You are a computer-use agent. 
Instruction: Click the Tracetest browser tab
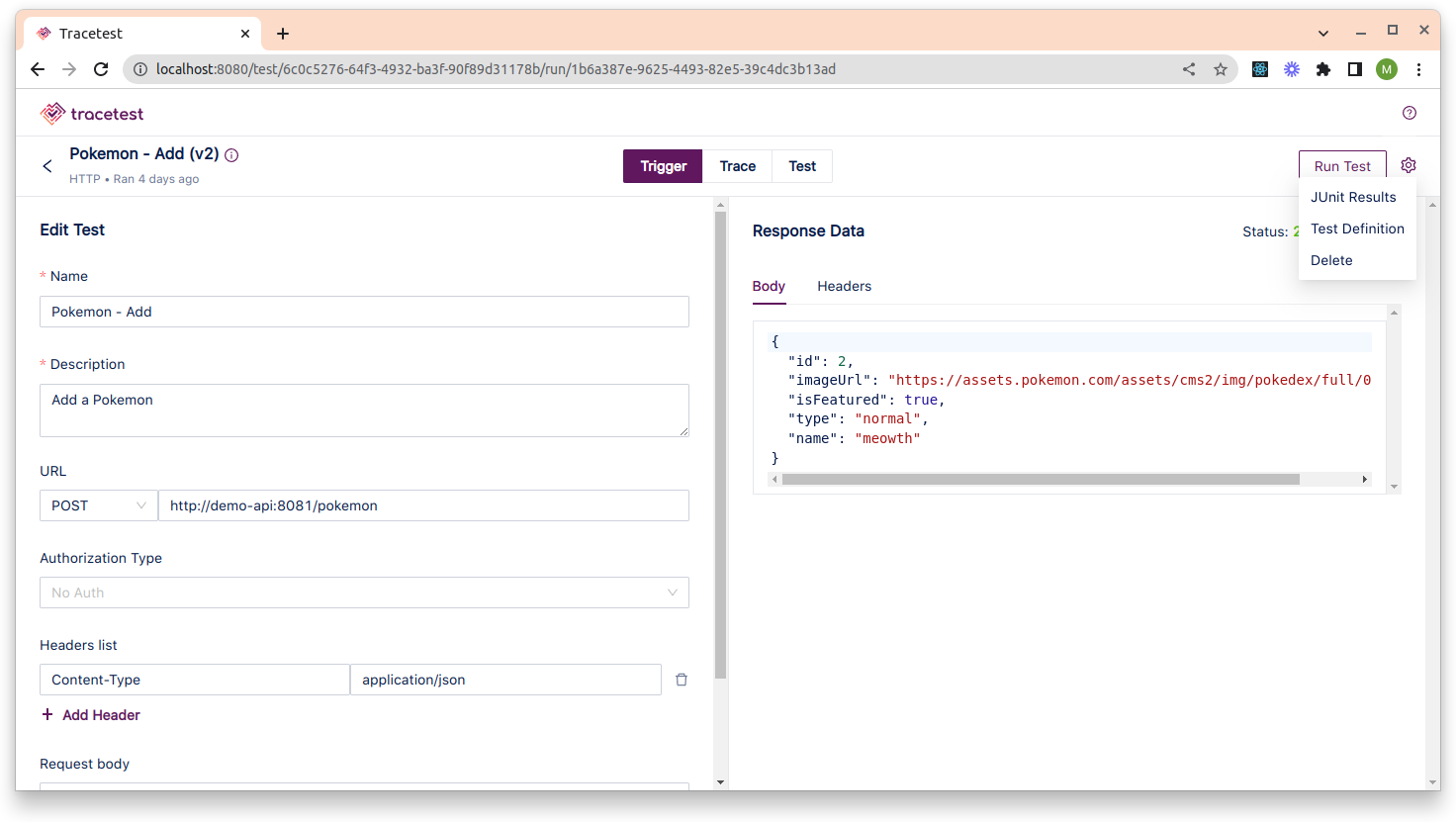[x=144, y=34]
